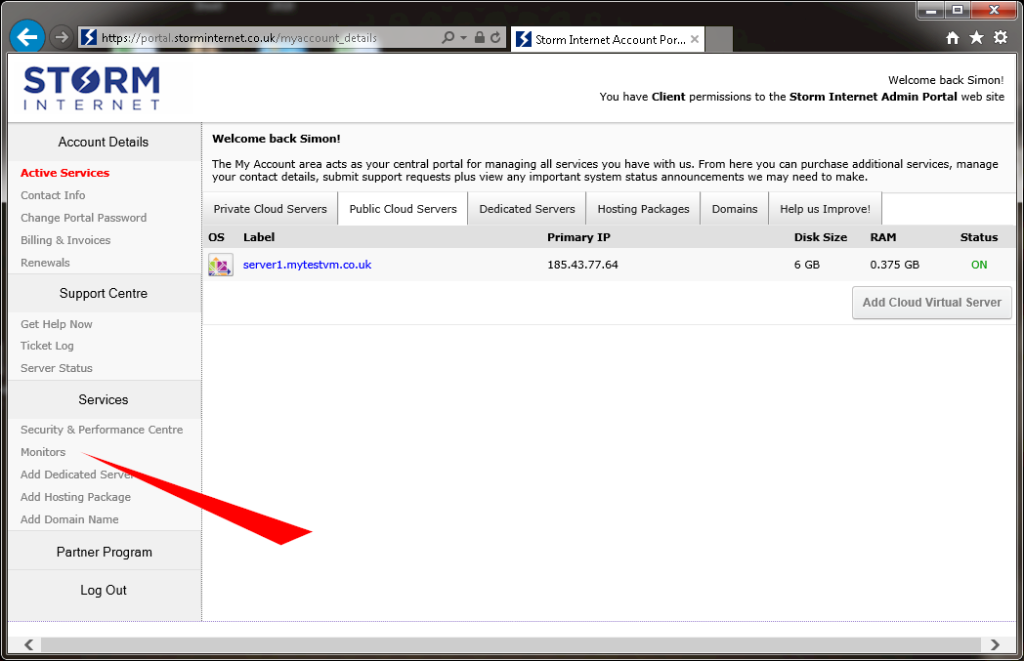Refresh the page with the reload icon
This screenshot has width=1024, height=661.
point(496,37)
